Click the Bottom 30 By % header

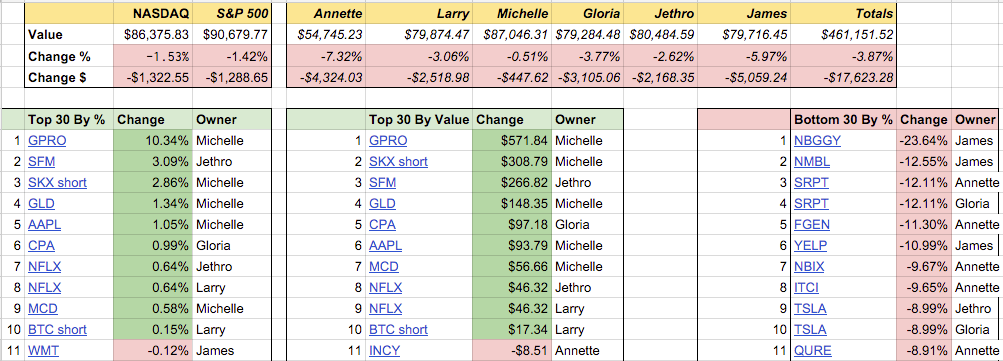(x=842, y=120)
